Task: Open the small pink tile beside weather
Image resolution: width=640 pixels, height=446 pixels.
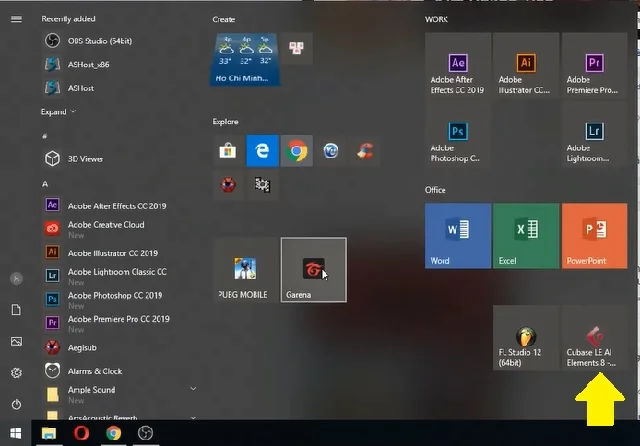Action: (x=297, y=48)
